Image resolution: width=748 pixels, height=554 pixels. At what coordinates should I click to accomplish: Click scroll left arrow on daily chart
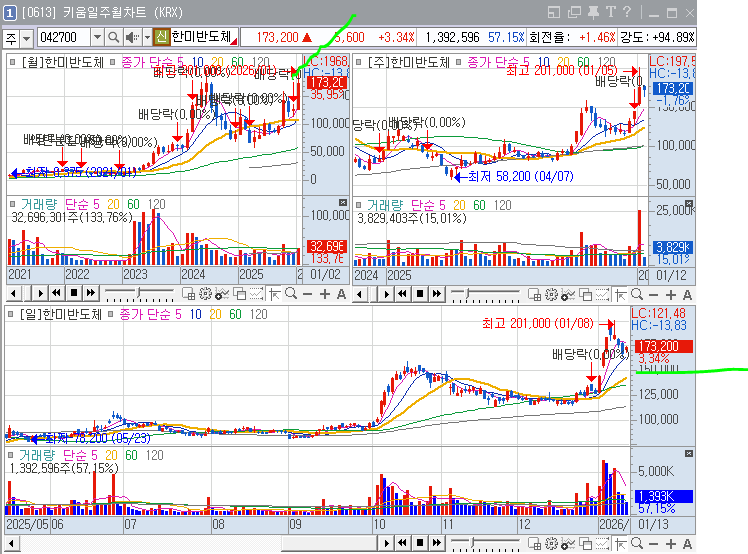click(11, 543)
